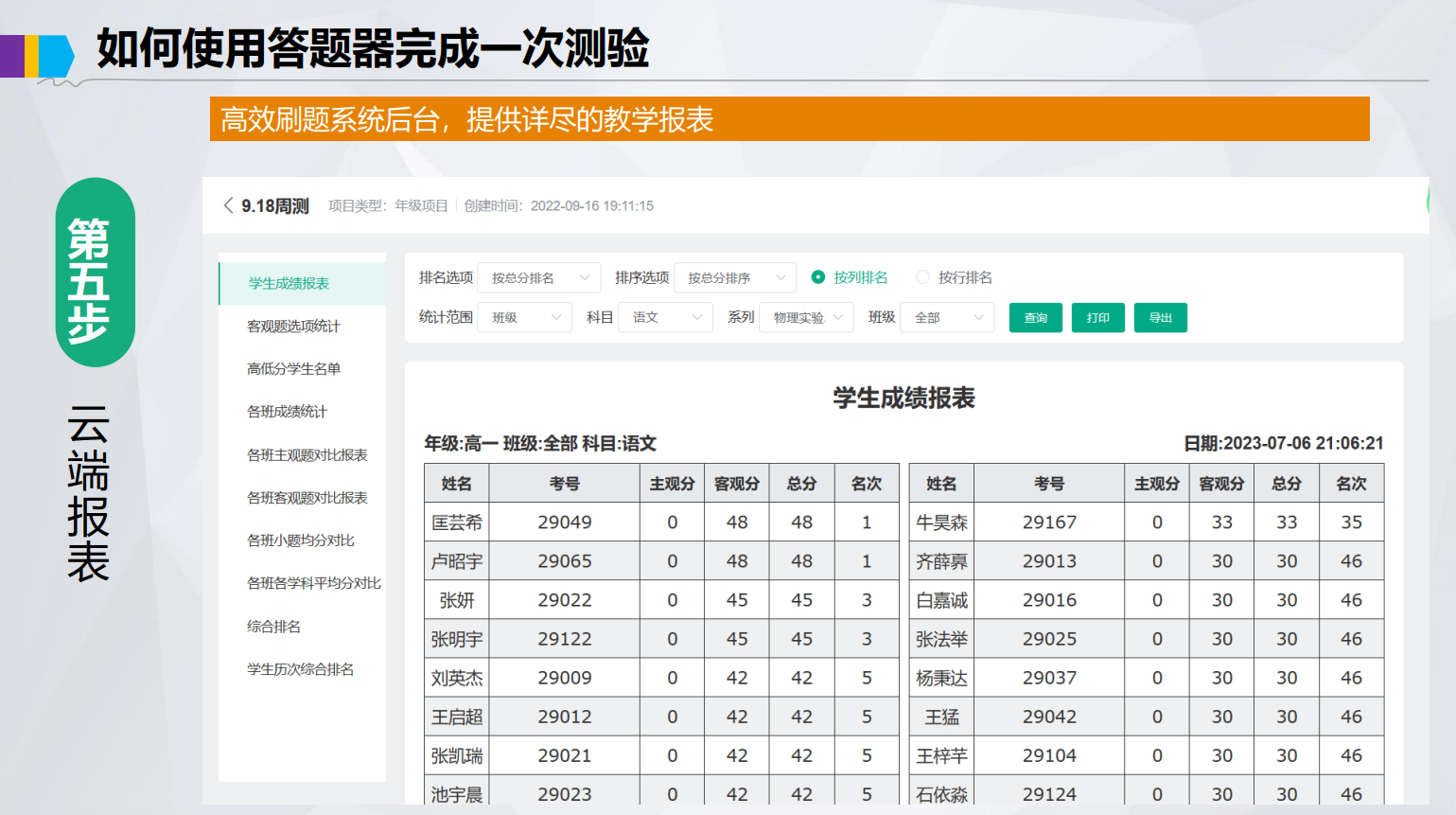Click the student name 王猛

(941, 717)
